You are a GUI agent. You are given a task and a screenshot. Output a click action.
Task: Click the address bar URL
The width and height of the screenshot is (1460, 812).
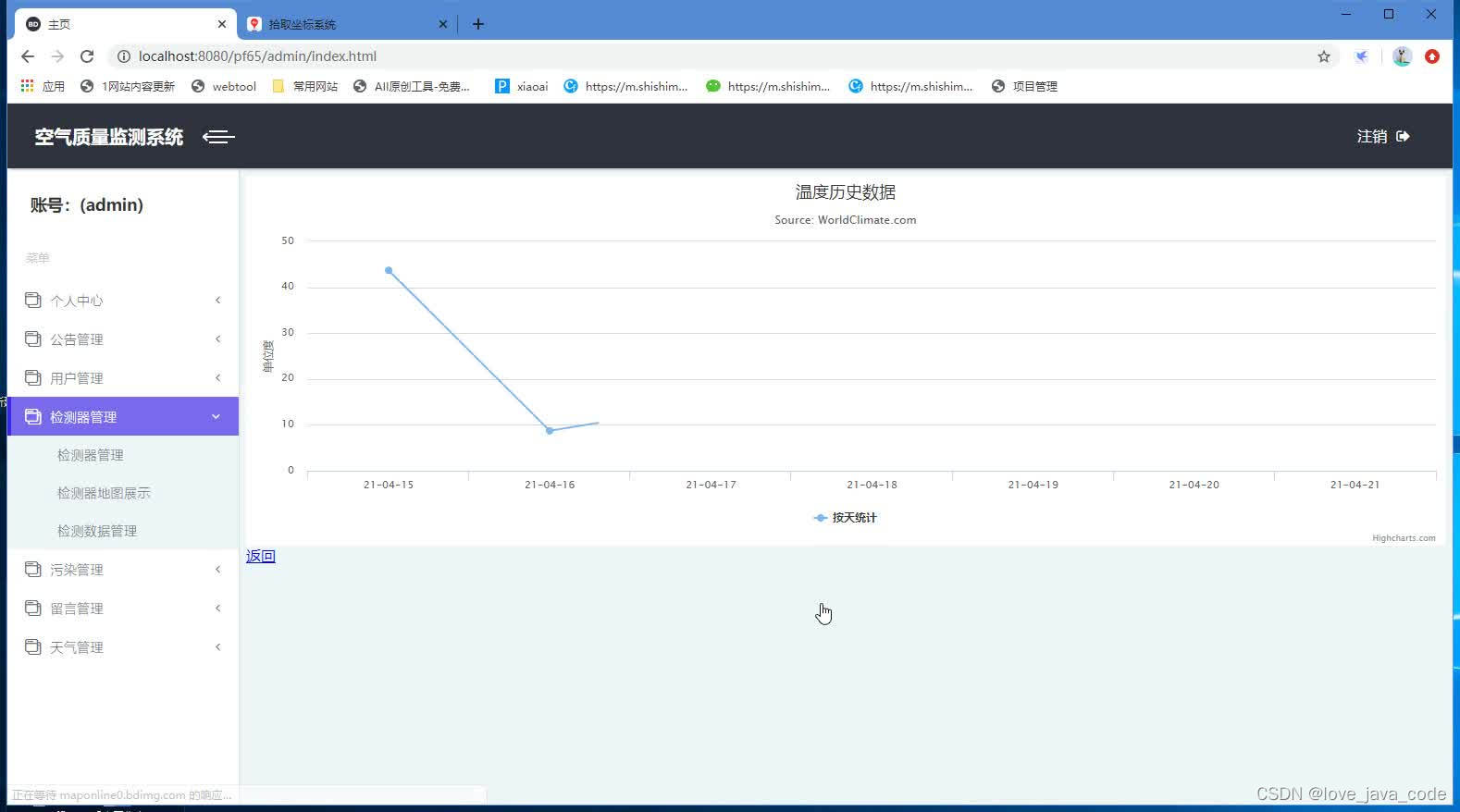click(x=257, y=56)
